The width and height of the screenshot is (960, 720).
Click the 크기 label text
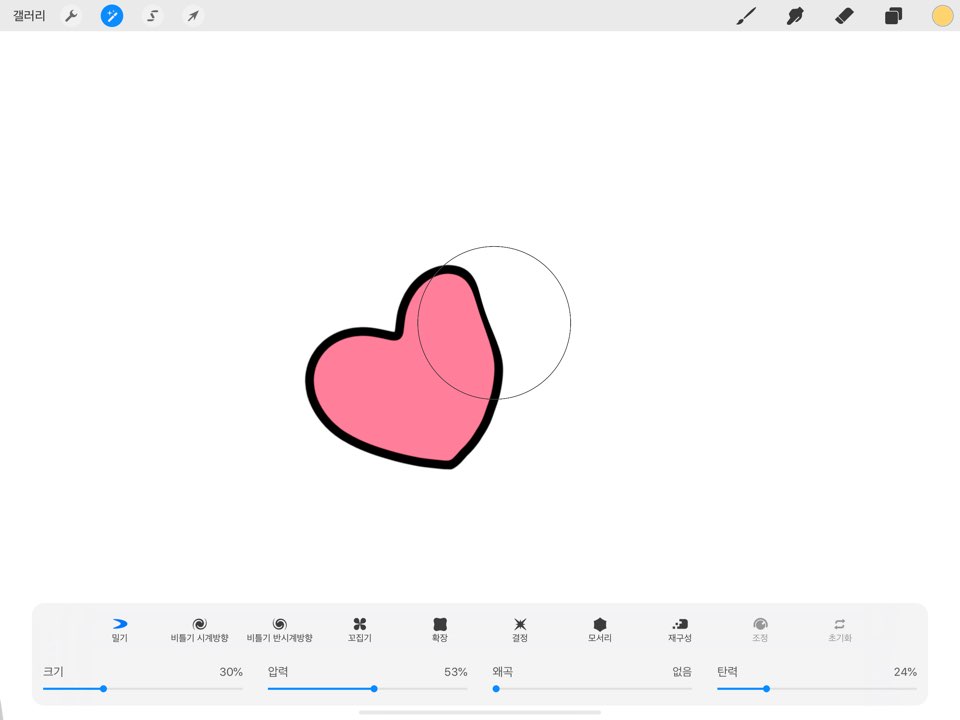53,672
